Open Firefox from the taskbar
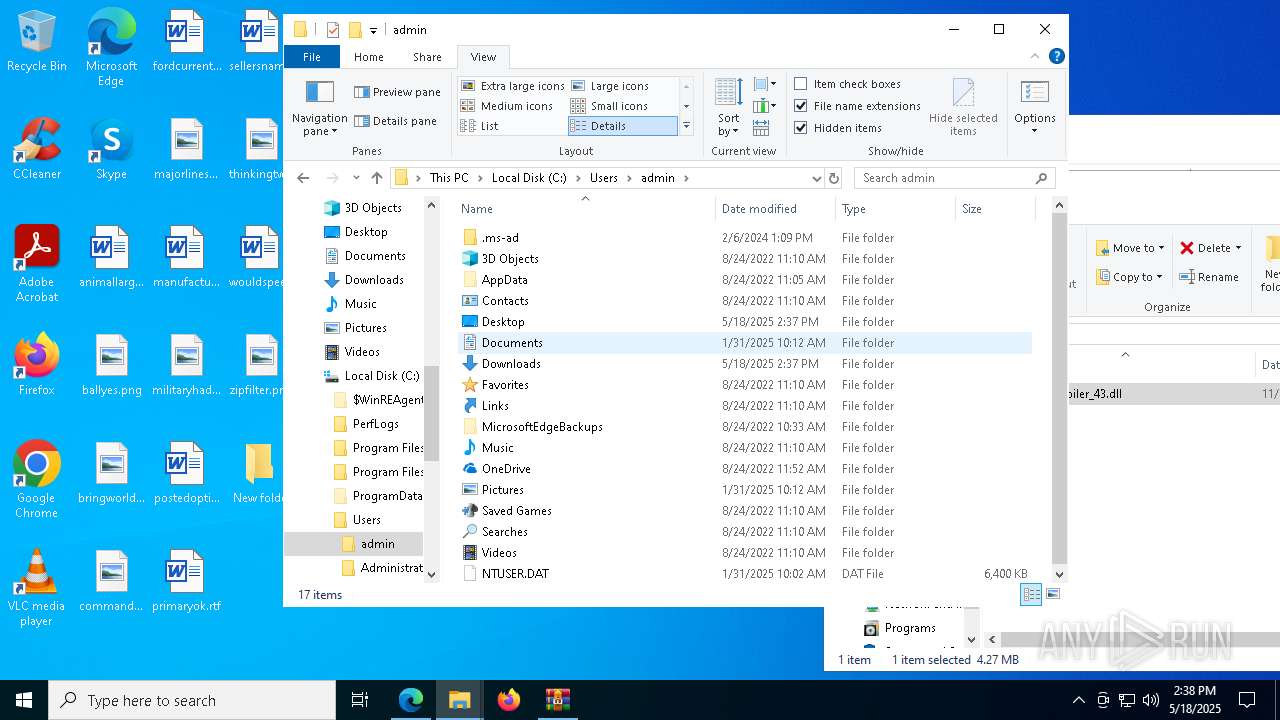Image resolution: width=1280 pixels, height=720 pixels. click(x=509, y=700)
